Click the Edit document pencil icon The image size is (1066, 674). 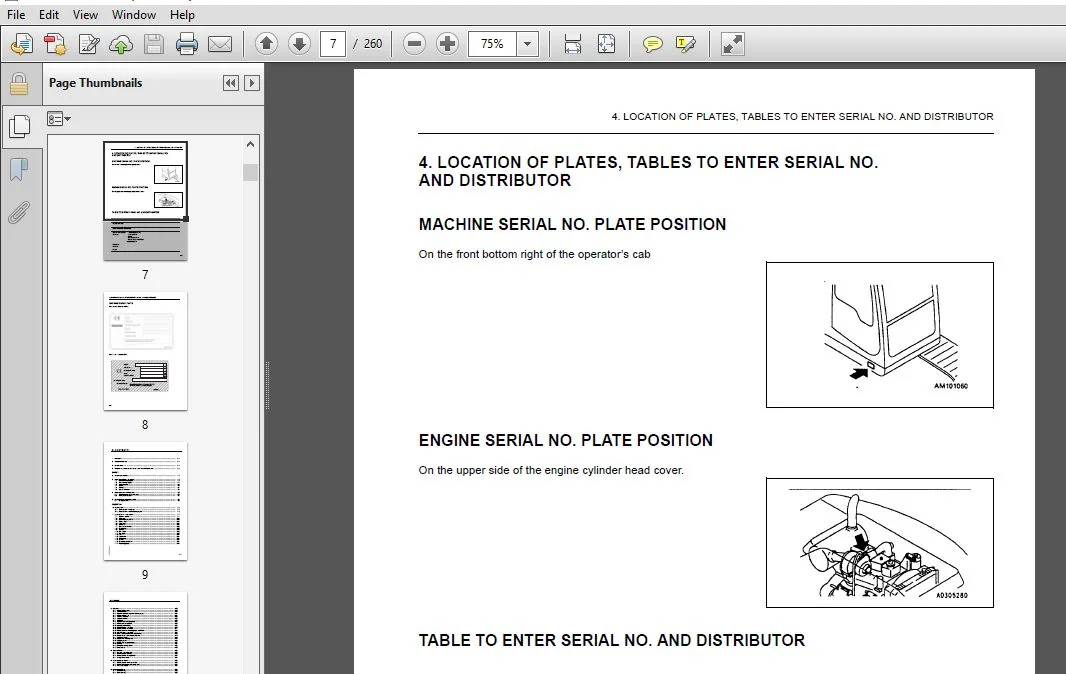click(x=88, y=44)
